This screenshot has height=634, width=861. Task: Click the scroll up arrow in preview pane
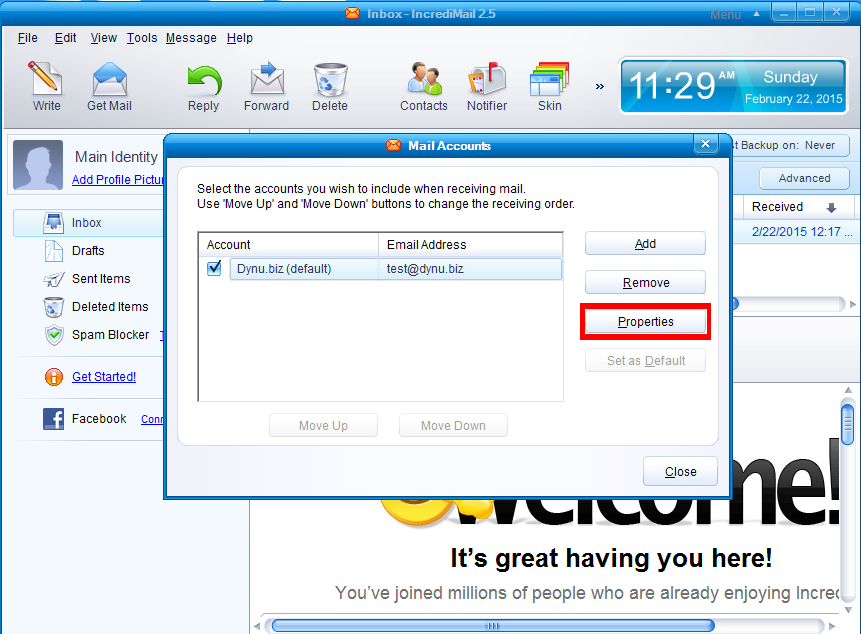(848, 390)
